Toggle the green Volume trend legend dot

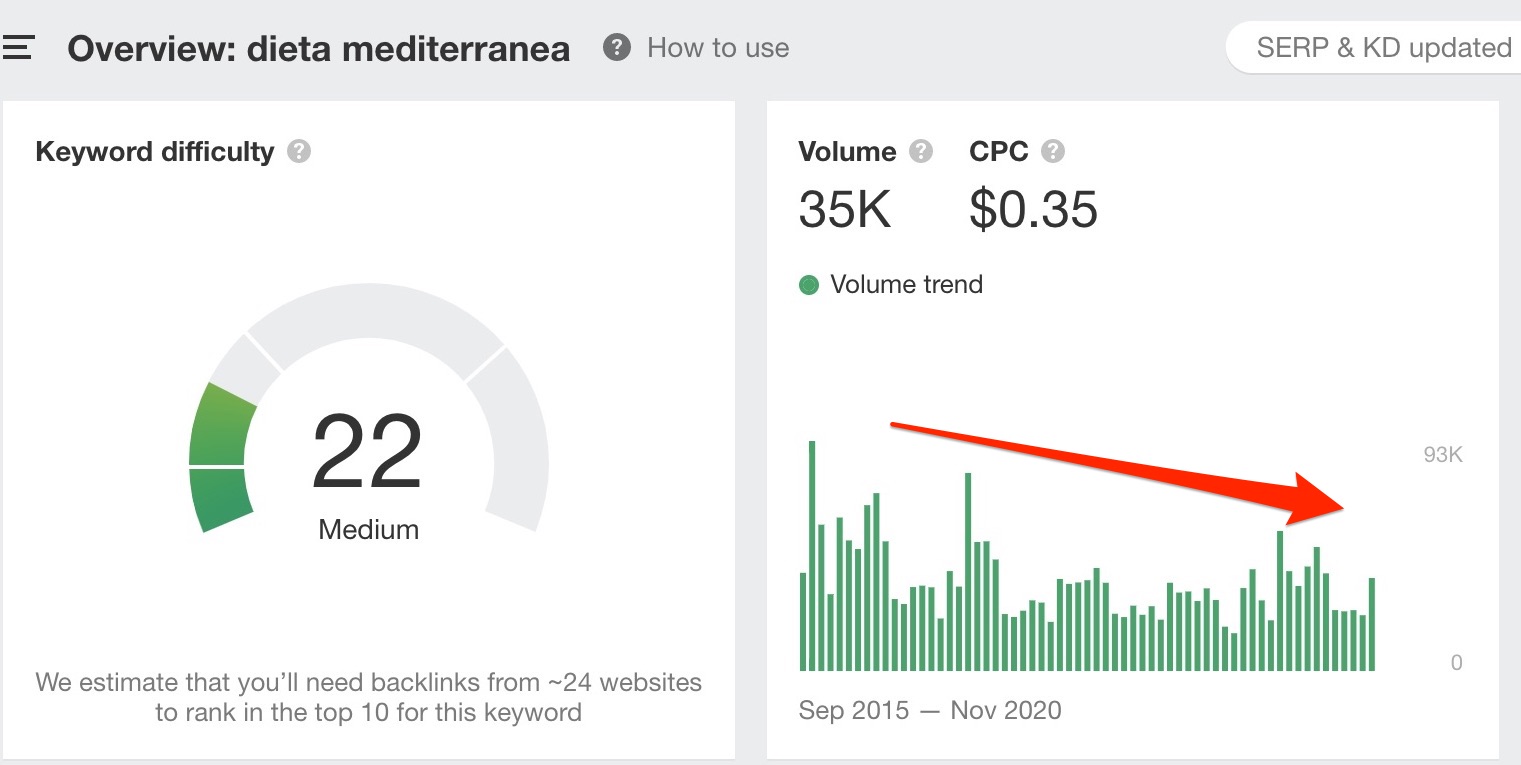click(x=809, y=285)
